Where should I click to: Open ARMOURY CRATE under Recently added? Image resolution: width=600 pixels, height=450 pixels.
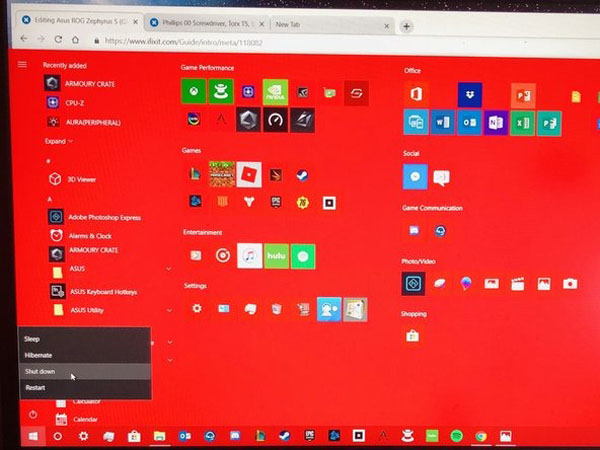[x=82, y=83]
